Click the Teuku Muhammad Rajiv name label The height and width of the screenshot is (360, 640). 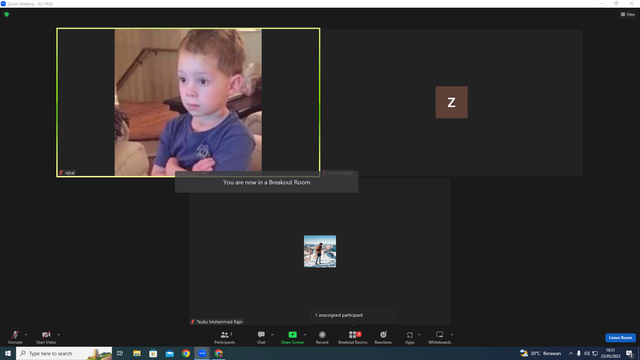217,322
